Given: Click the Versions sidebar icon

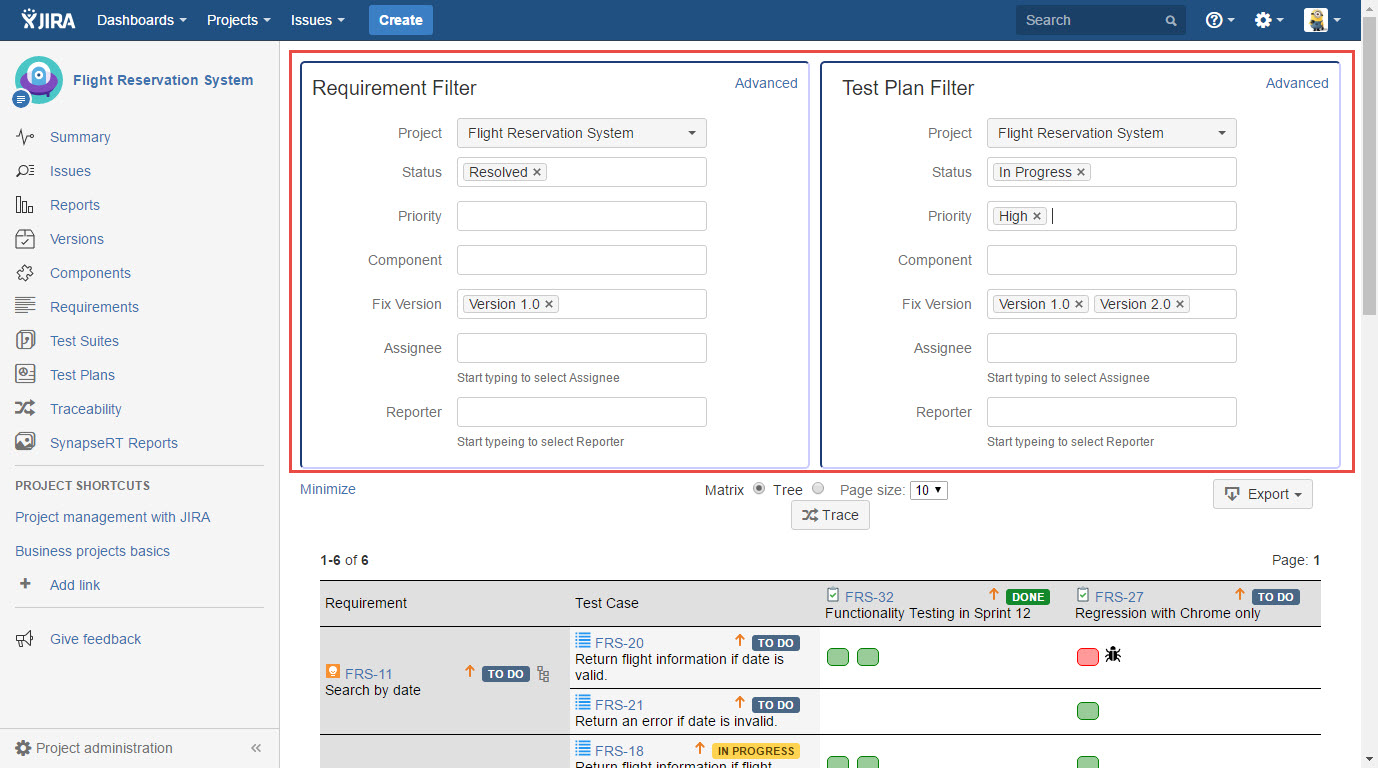Looking at the screenshot, I should pos(25,239).
